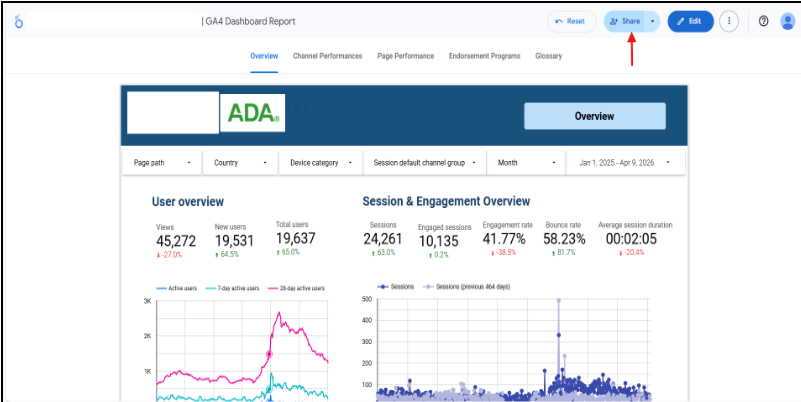
Task: Open the more options three-dot menu
Action: [x=729, y=21]
